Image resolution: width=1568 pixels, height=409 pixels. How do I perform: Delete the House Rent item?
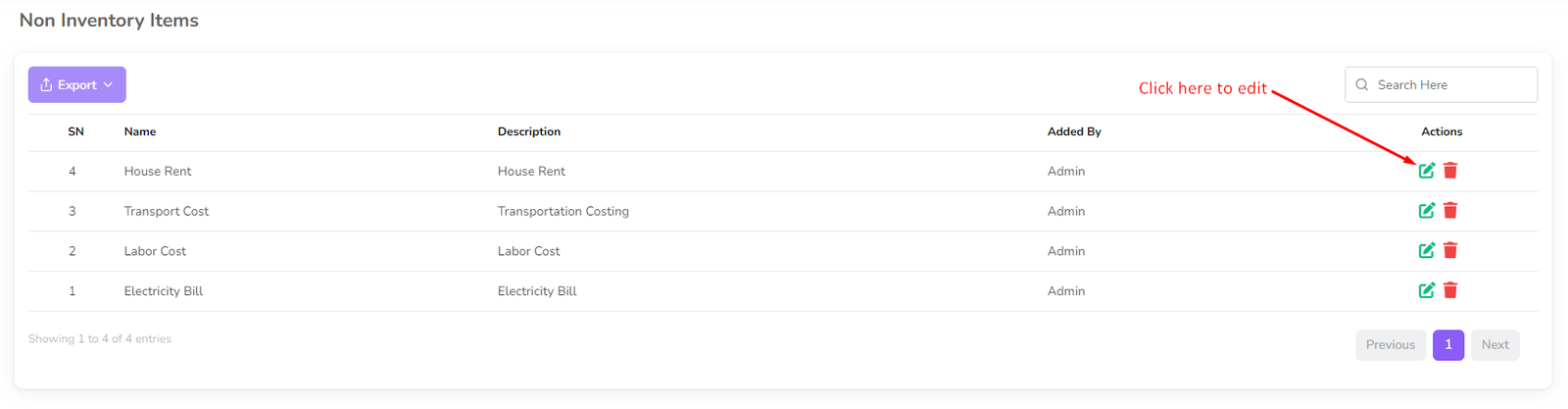(1450, 171)
